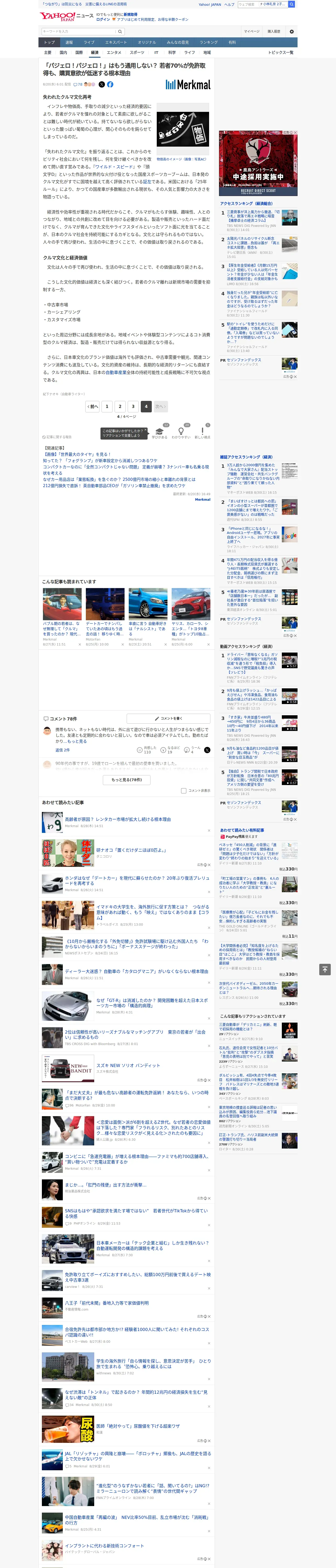Screen dimensions: 336x1568
Task: Open 自動車産業 inline link in article
Action: coord(116,372)
